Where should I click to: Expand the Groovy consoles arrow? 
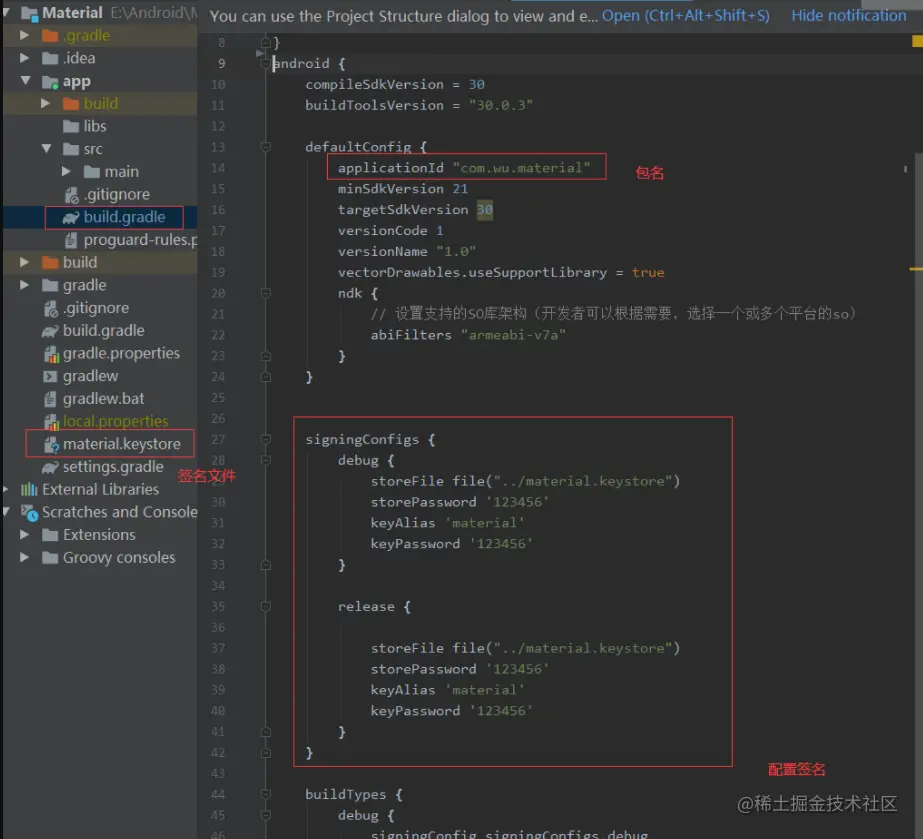pyautogui.click(x=24, y=557)
